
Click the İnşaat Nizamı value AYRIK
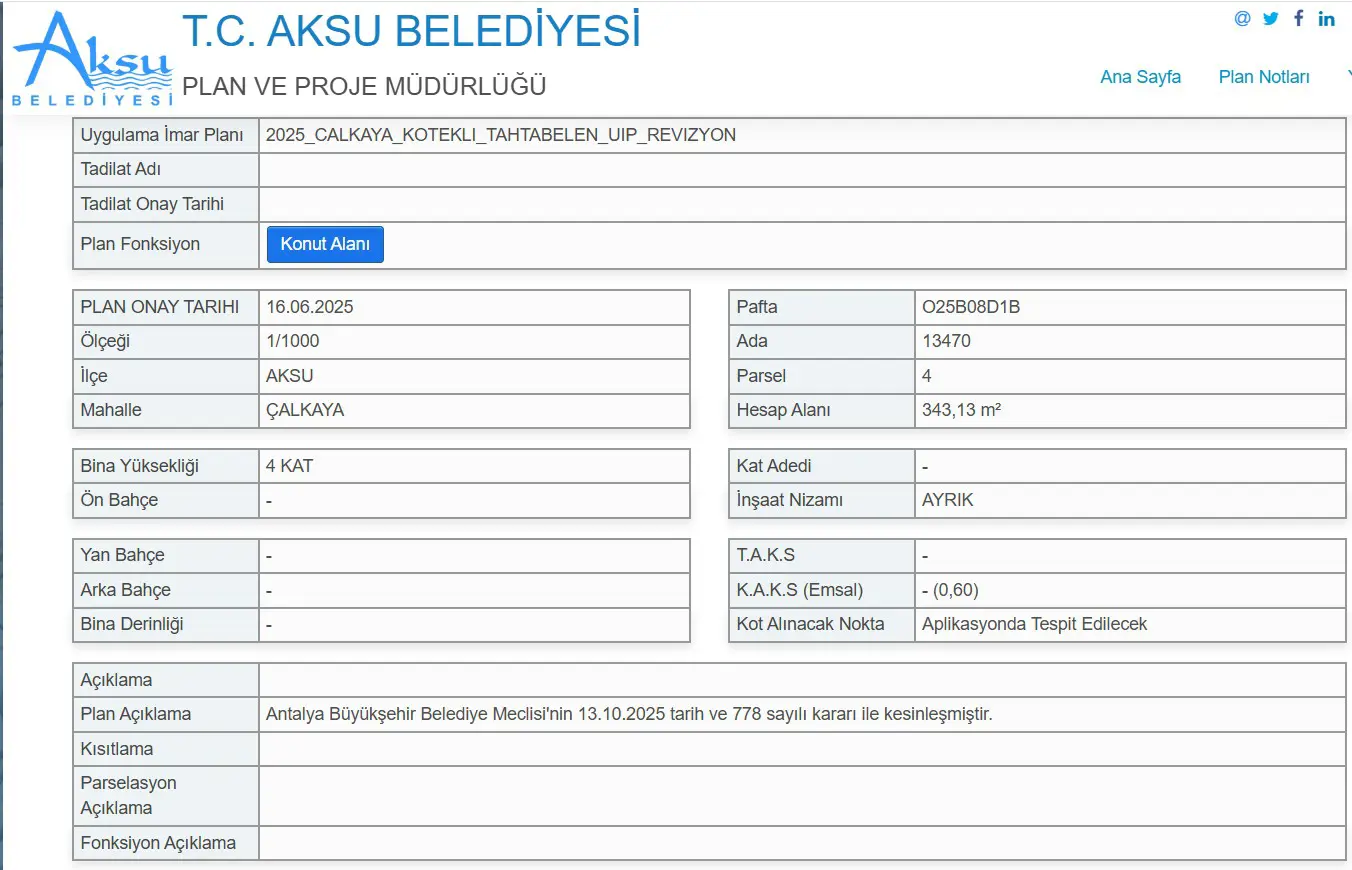pos(948,500)
